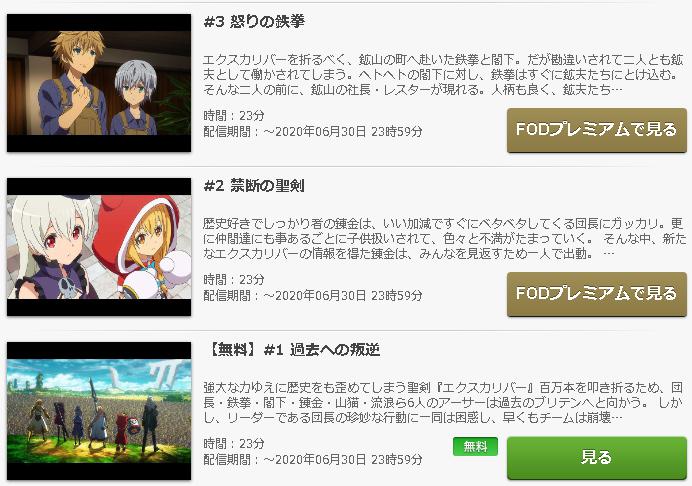
Task: Click episode 1 description text
Action: point(443,402)
